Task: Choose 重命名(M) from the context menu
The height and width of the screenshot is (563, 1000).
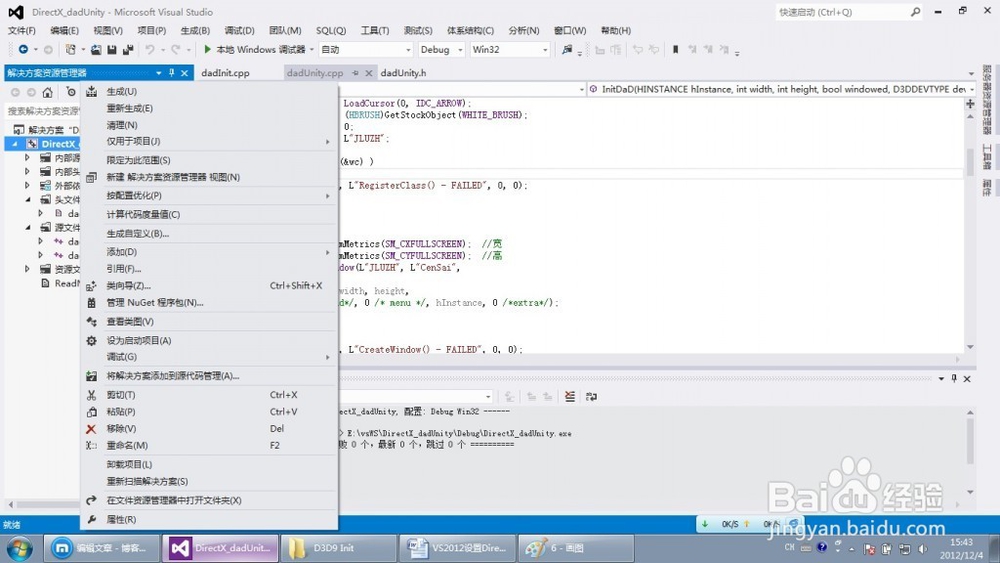Action: 210,445
